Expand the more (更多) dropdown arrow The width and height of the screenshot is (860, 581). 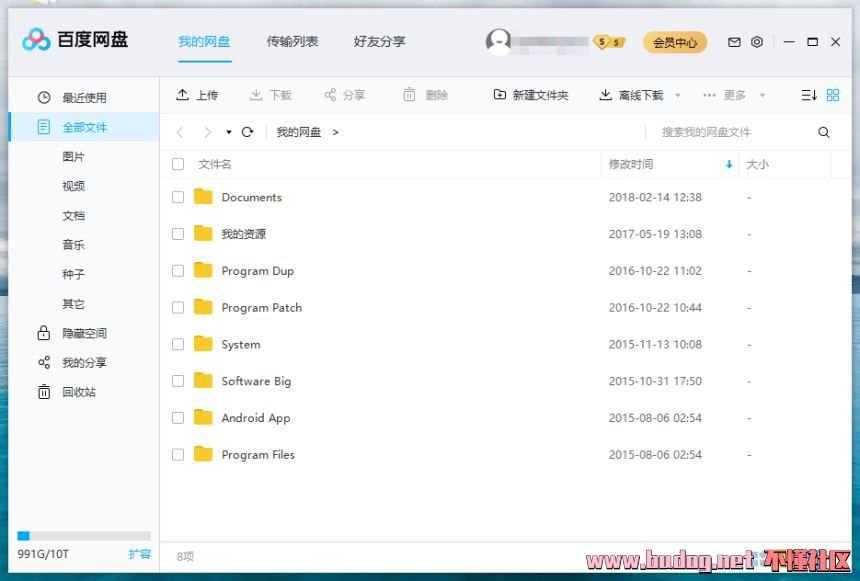pyautogui.click(x=762, y=96)
